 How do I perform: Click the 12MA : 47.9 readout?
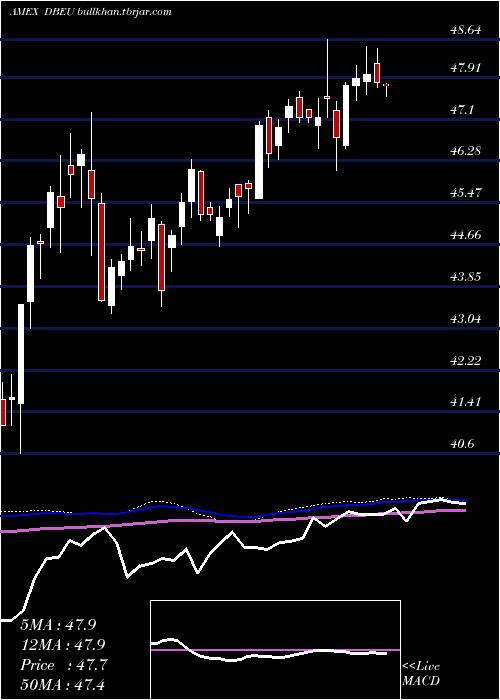62,645
